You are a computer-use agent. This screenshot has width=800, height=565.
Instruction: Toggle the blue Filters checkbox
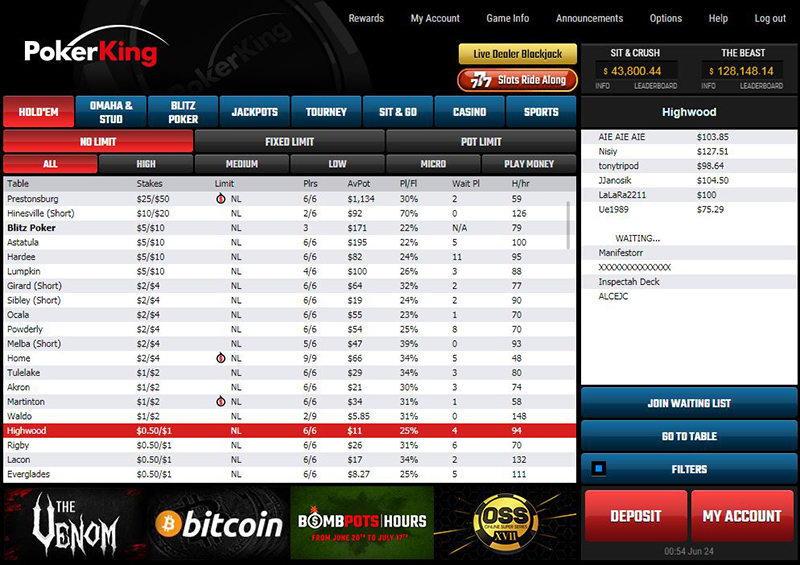[x=599, y=469]
